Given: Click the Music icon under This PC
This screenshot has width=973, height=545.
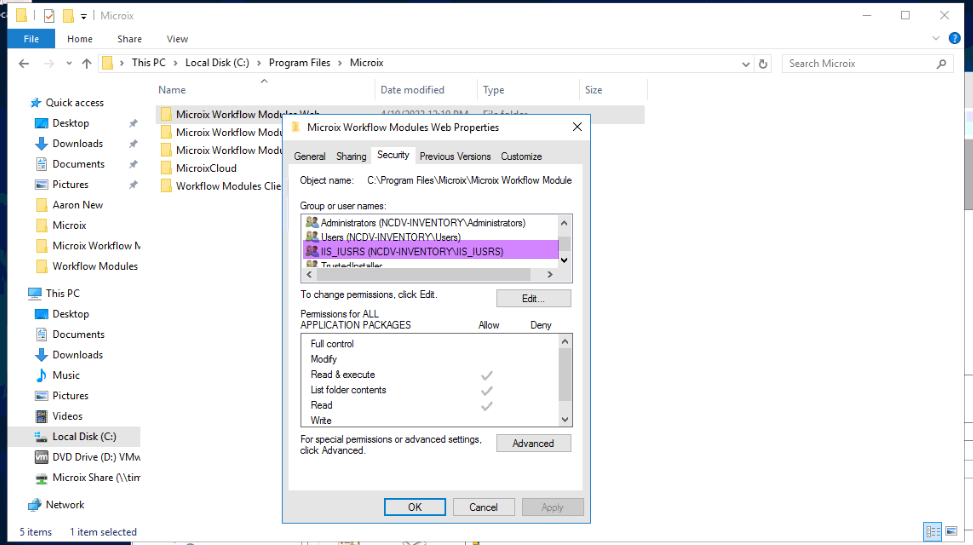Looking at the screenshot, I should [x=42, y=375].
